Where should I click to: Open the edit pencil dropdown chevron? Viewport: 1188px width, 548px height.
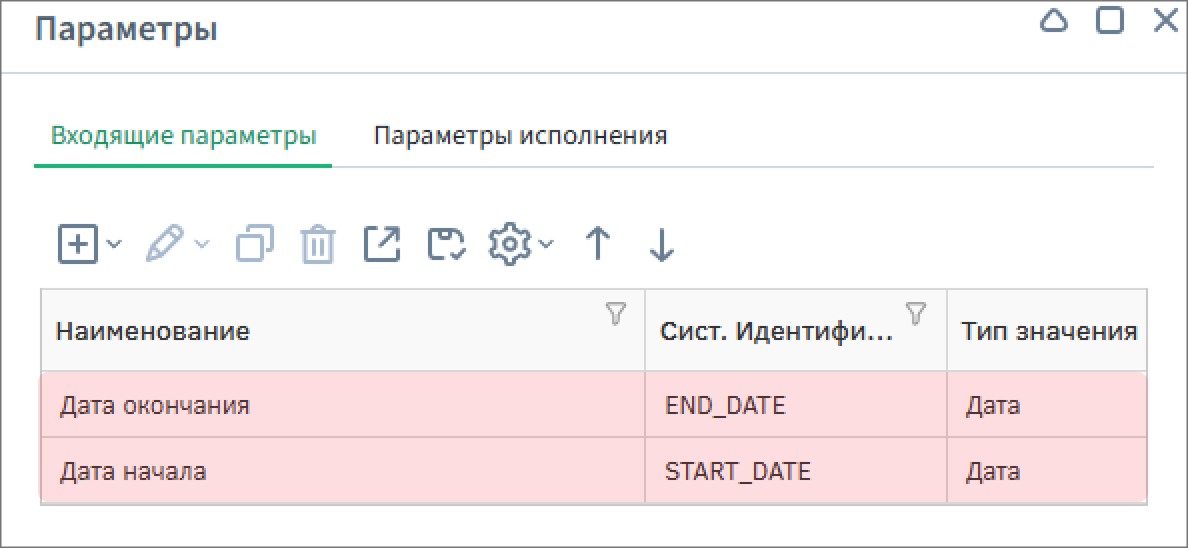pos(201,243)
